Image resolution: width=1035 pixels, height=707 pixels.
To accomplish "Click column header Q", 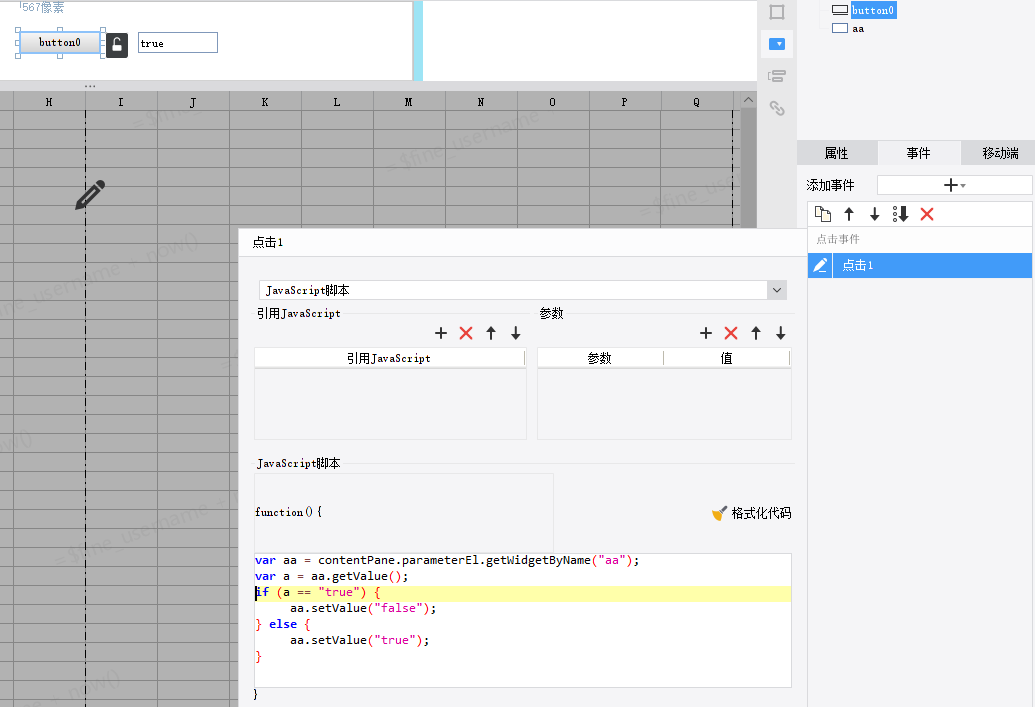I will click(x=696, y=102).
